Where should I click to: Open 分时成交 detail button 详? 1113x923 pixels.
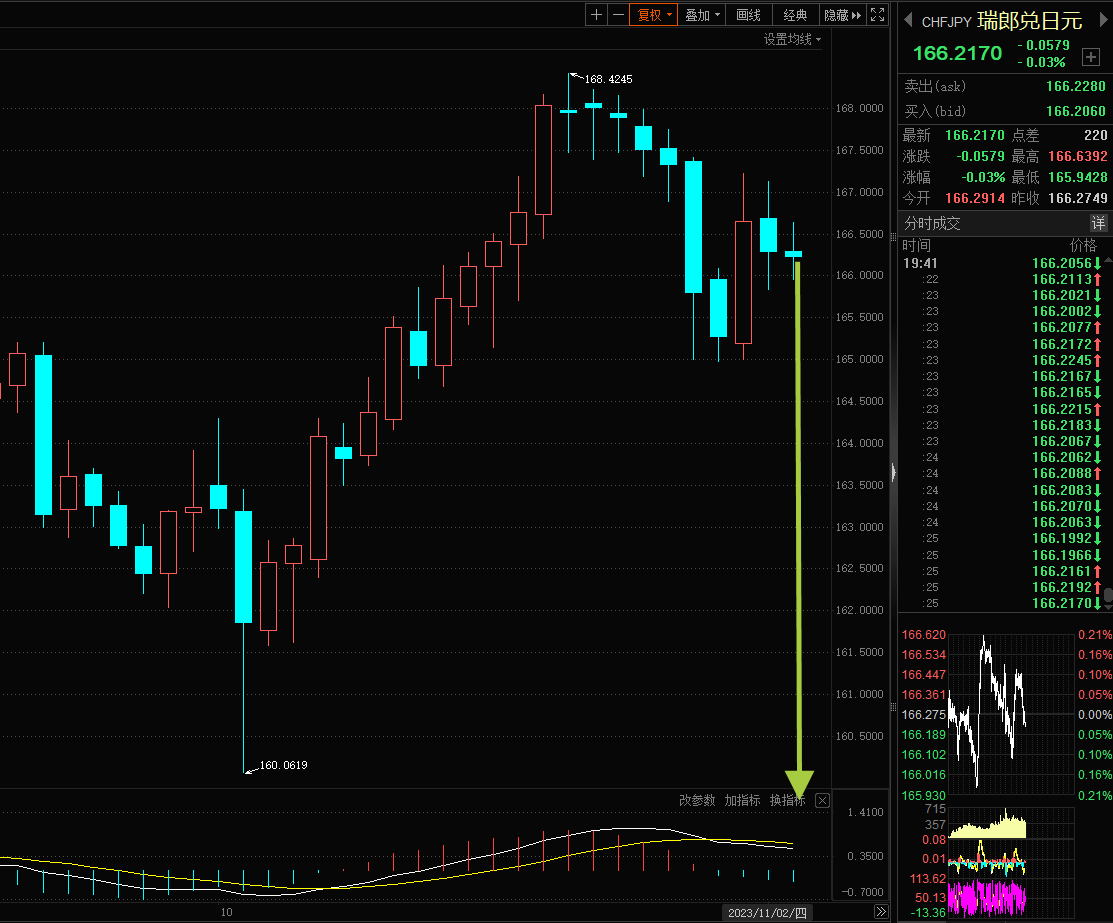point(1098,224)
